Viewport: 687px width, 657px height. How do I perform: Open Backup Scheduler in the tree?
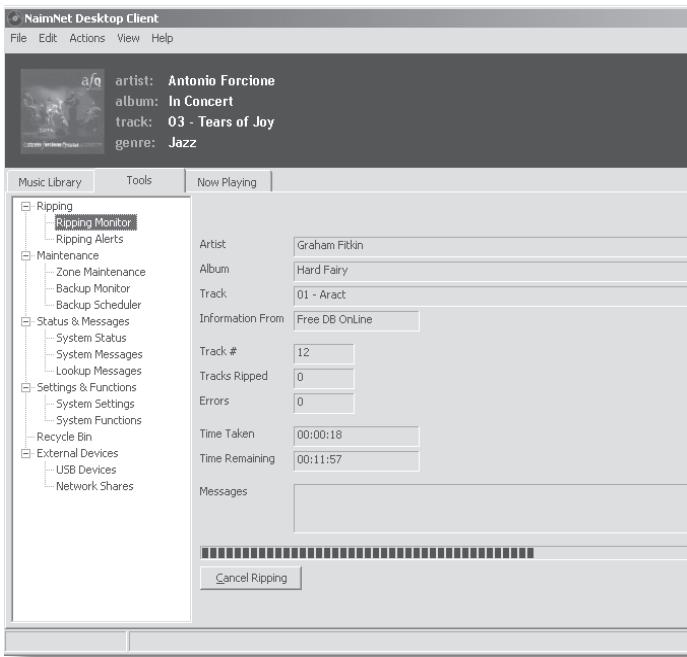pyautogui.click(x=98, y=305)
